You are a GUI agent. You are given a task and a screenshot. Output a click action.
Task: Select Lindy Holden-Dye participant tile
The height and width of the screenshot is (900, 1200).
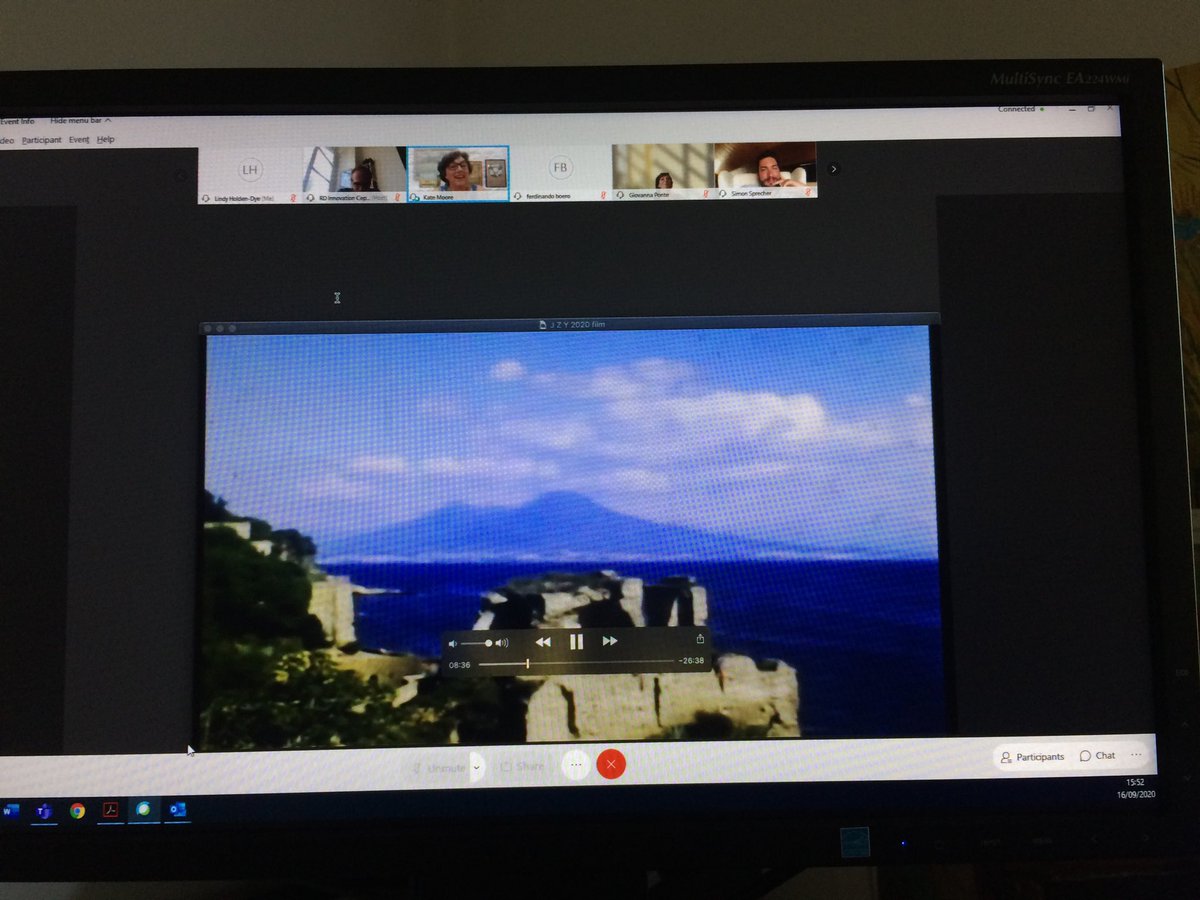[250, 173]
